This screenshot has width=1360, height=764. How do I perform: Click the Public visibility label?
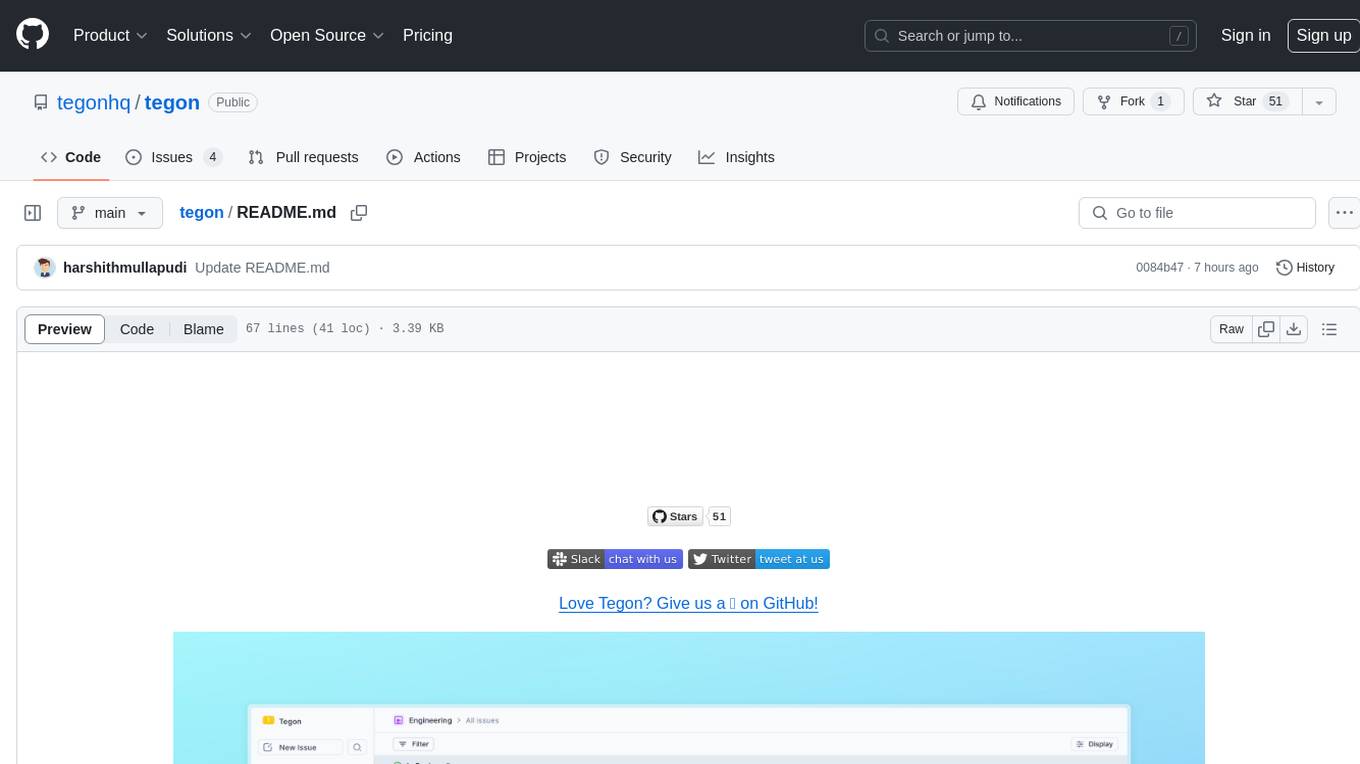pos(233,102)
